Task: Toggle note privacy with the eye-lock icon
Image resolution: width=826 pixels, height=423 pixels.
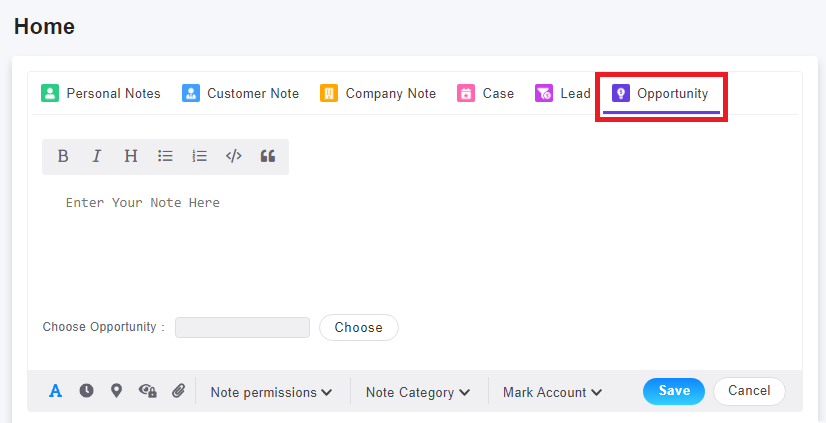Action: click(x=148, y=391)
